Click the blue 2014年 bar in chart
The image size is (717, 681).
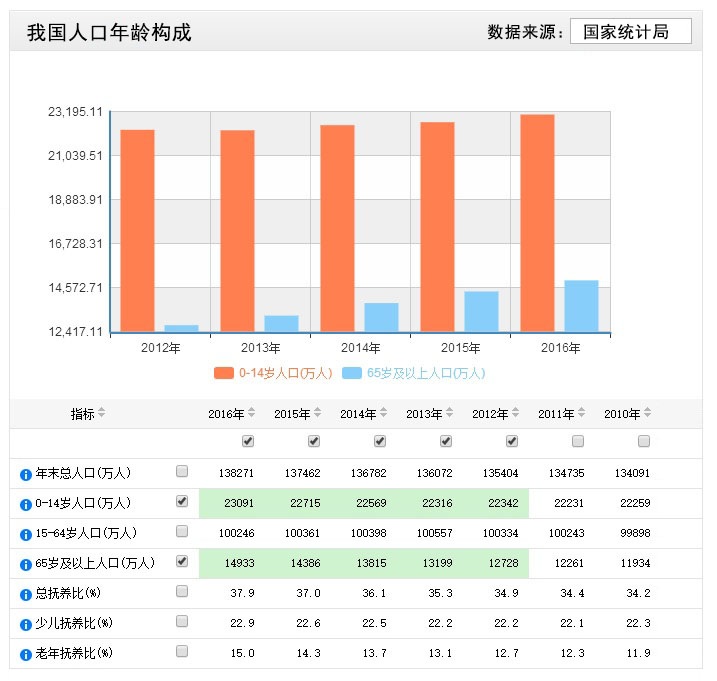coord(381,317)
